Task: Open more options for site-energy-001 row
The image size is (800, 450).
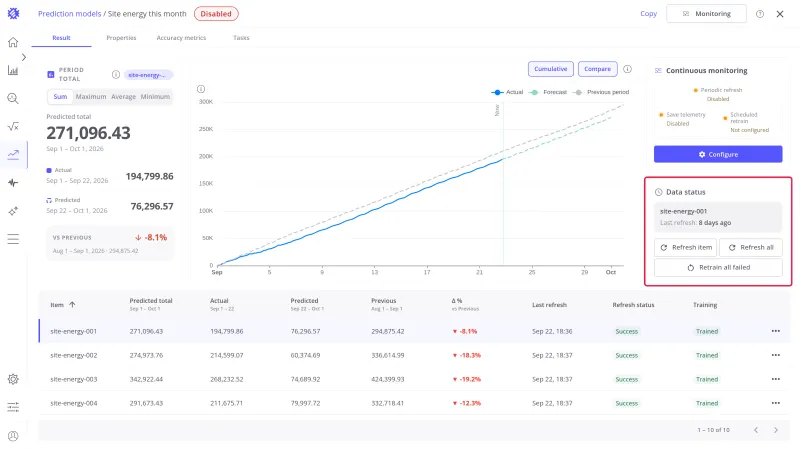Action: pos(776,331)
